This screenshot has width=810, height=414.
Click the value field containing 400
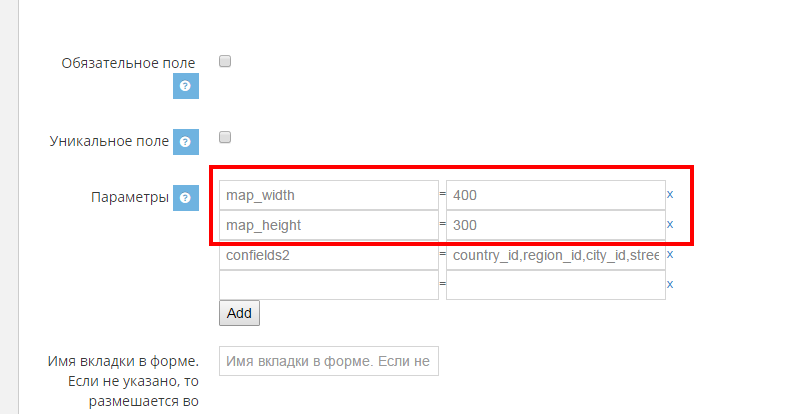click(x=555, y=195)
